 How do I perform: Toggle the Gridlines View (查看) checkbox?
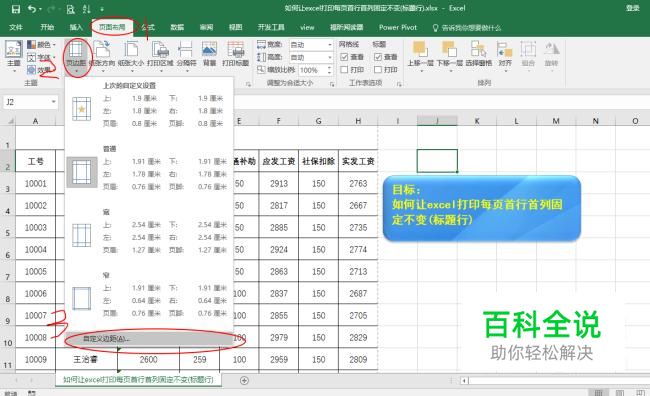pyautogui.click(x=344, y=57)
